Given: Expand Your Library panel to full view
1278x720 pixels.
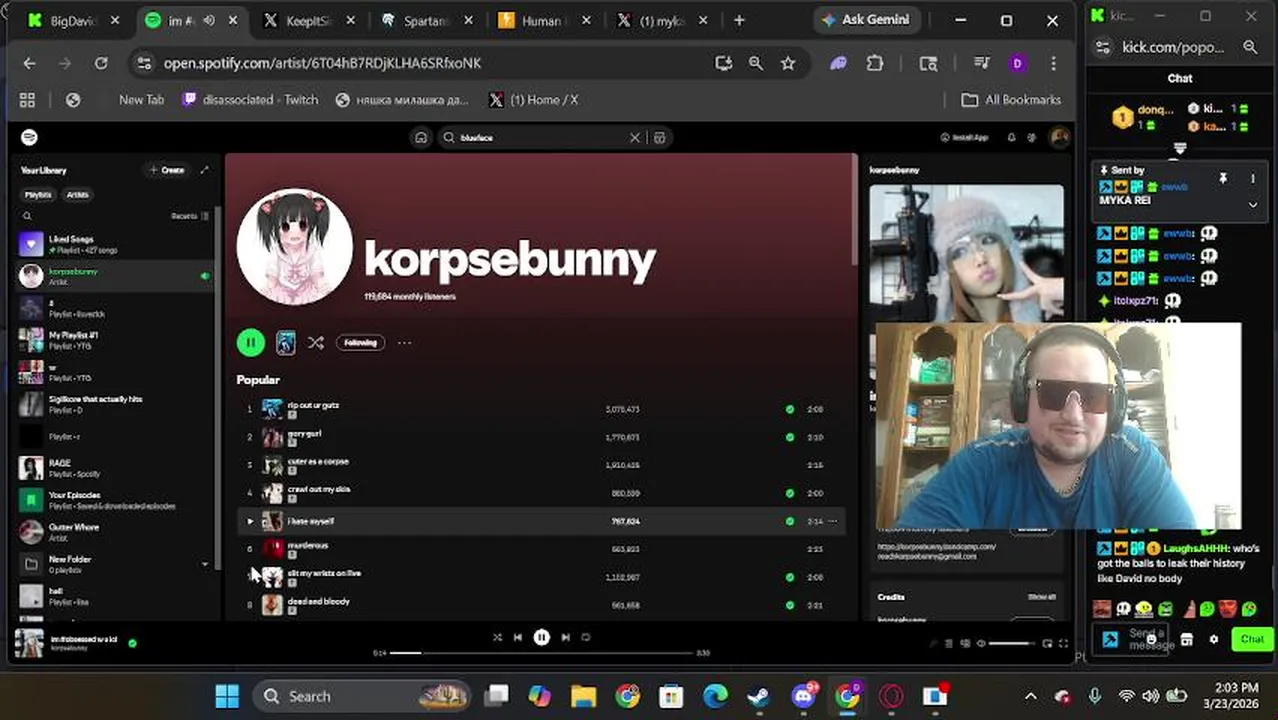Looking at the screenshot, I should (x=204, y=170).
